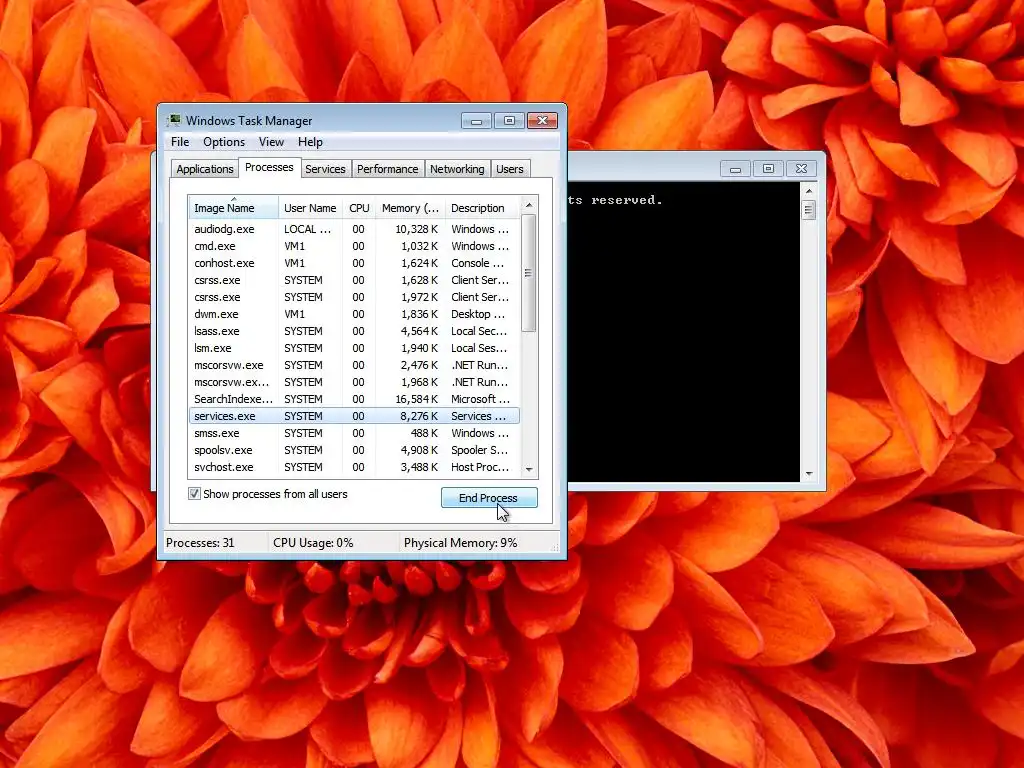The image size is (1024, 768).
Task: Click CPU Usage: 0% in status bar
Action: coord(313,543)
